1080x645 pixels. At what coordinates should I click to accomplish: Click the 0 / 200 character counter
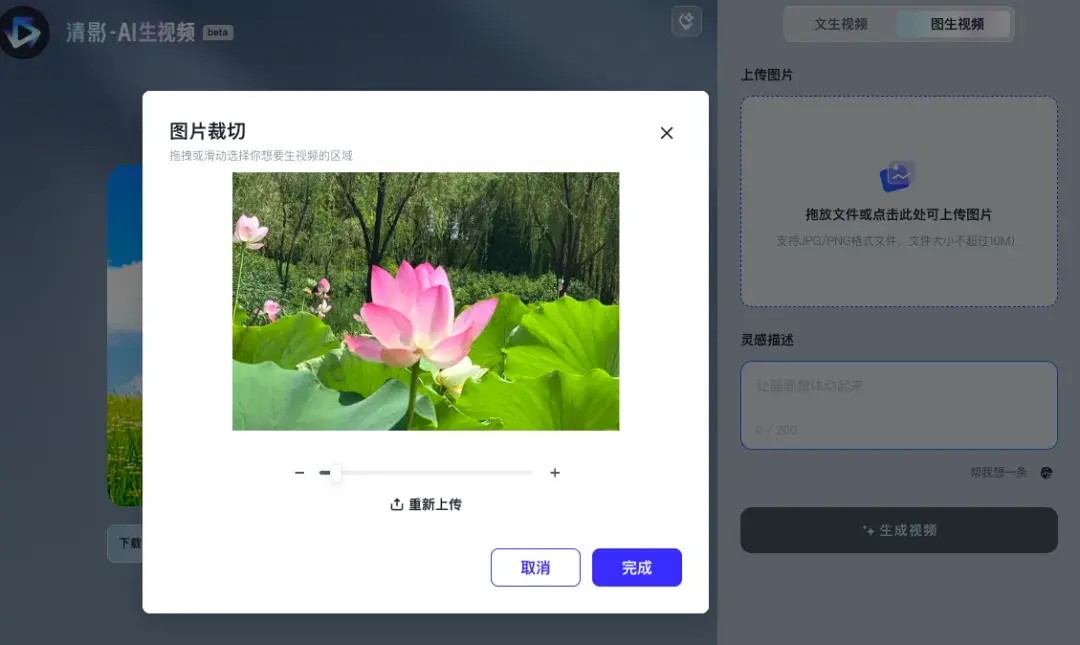point(776,430)
